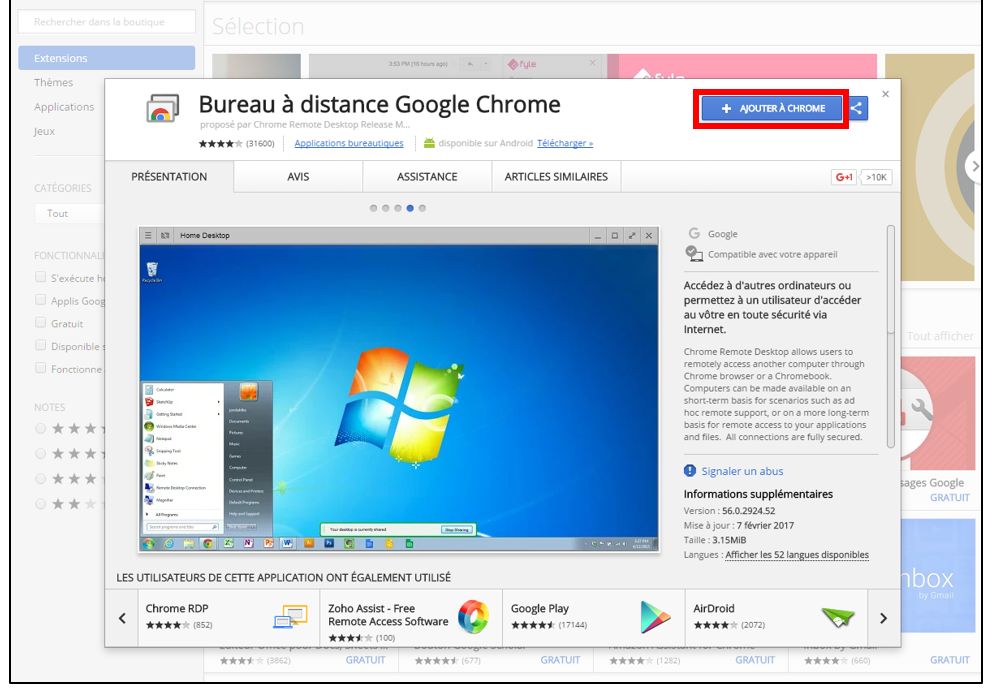Click GRATUIT beside the 3862-review item

tap(365, 659)
